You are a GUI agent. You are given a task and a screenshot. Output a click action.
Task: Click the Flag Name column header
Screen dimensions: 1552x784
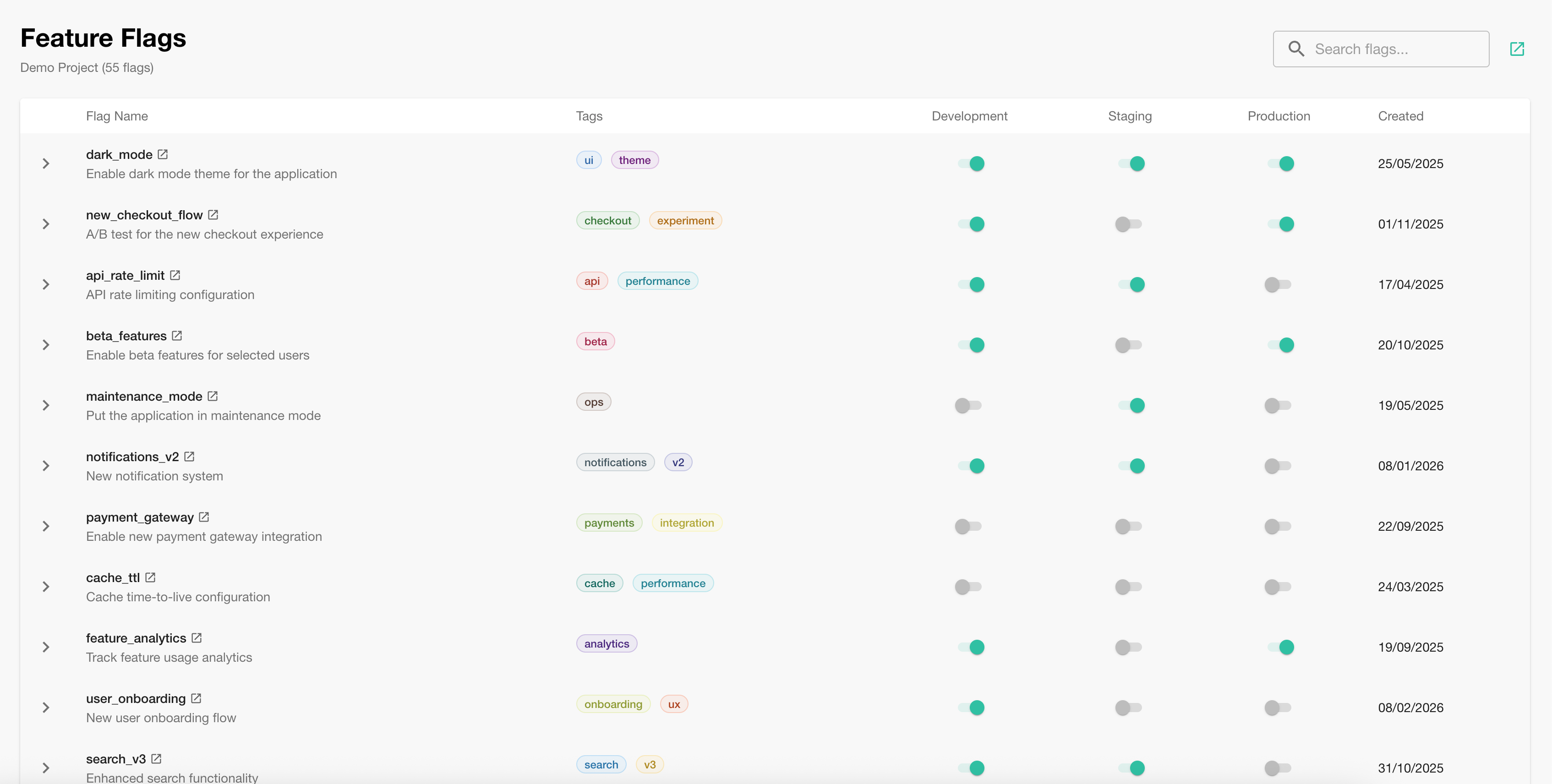coord(117,115)
